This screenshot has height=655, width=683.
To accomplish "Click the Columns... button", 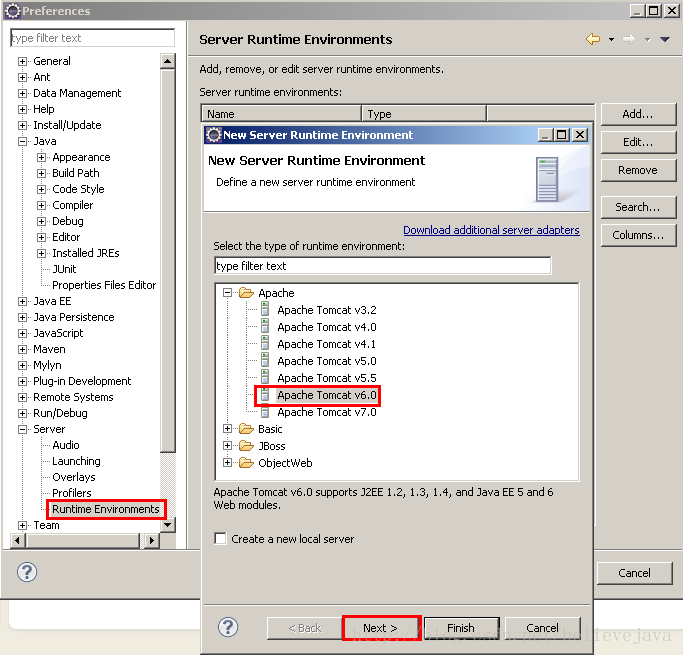I will (x=638, y=235).
